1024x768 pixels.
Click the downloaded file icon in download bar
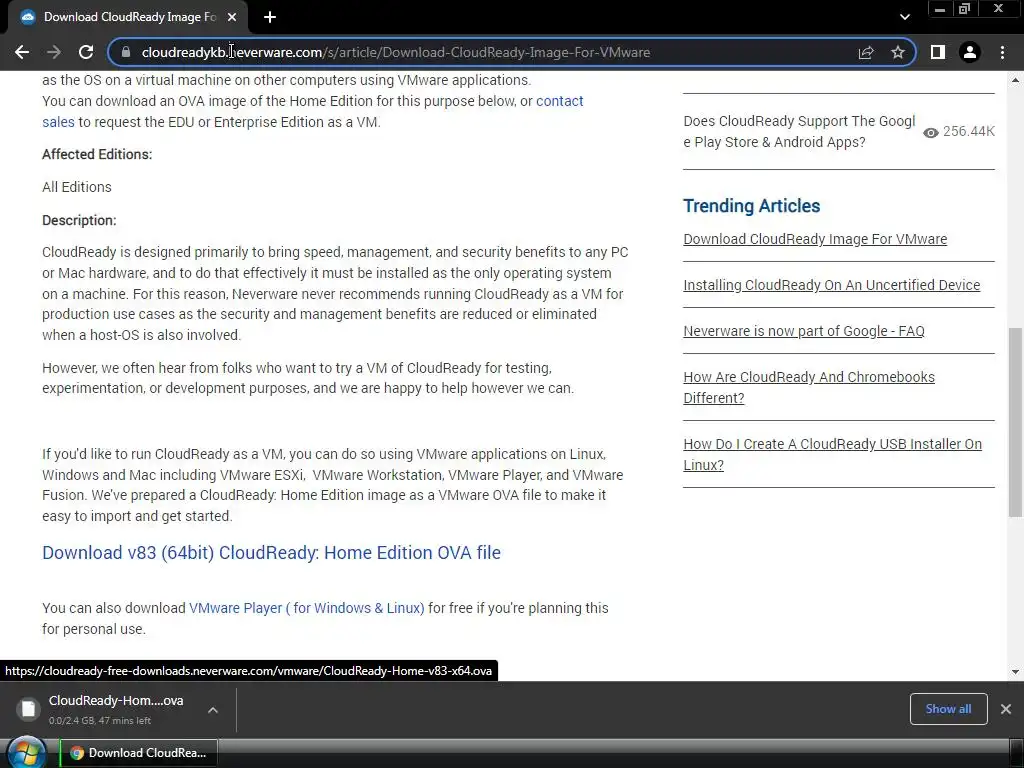click(x=28, y=709)
